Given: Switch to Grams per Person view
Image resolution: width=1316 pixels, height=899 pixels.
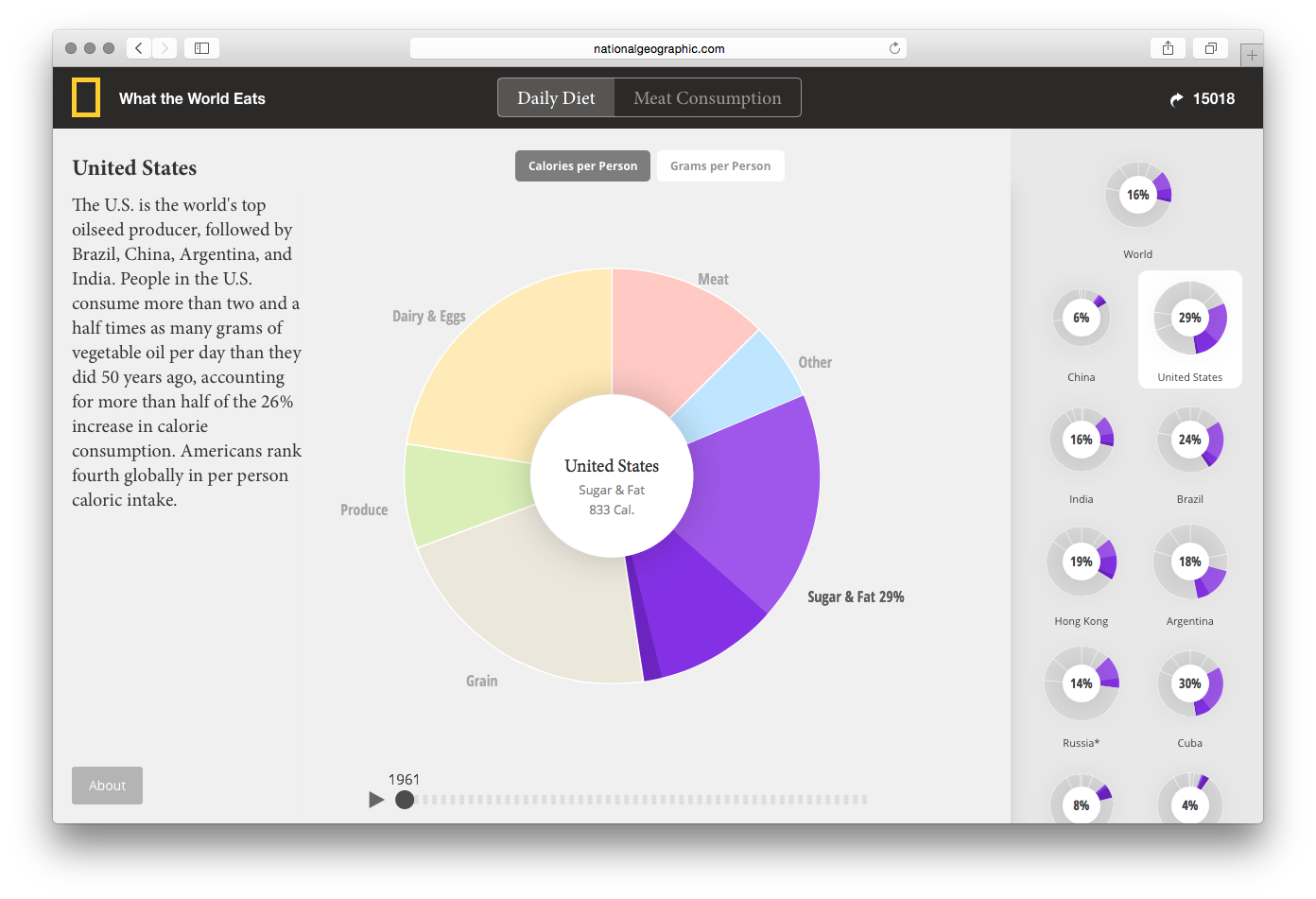Looking at the screenshot, I should [720, 166].
